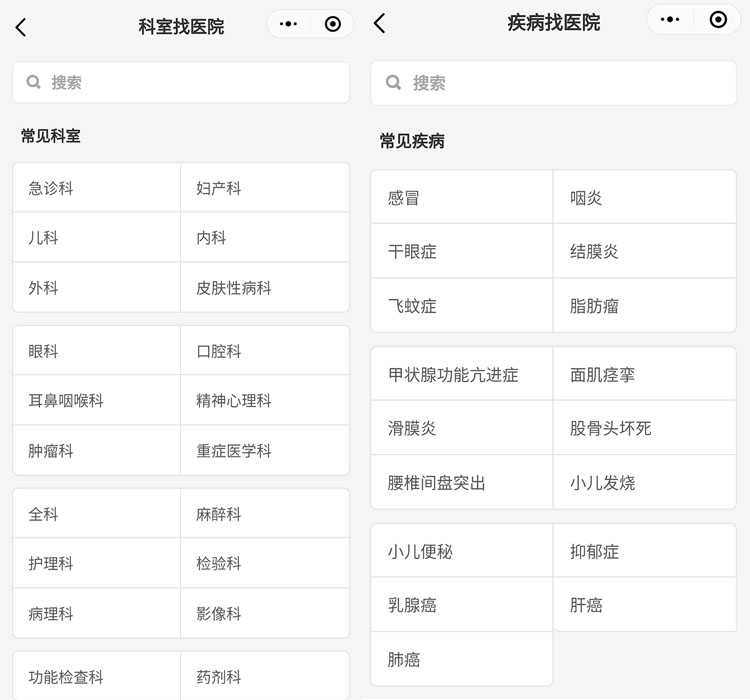Select 股骨头坏死 disease
This screenshot has width=750, height=700.
coord(644,428)
